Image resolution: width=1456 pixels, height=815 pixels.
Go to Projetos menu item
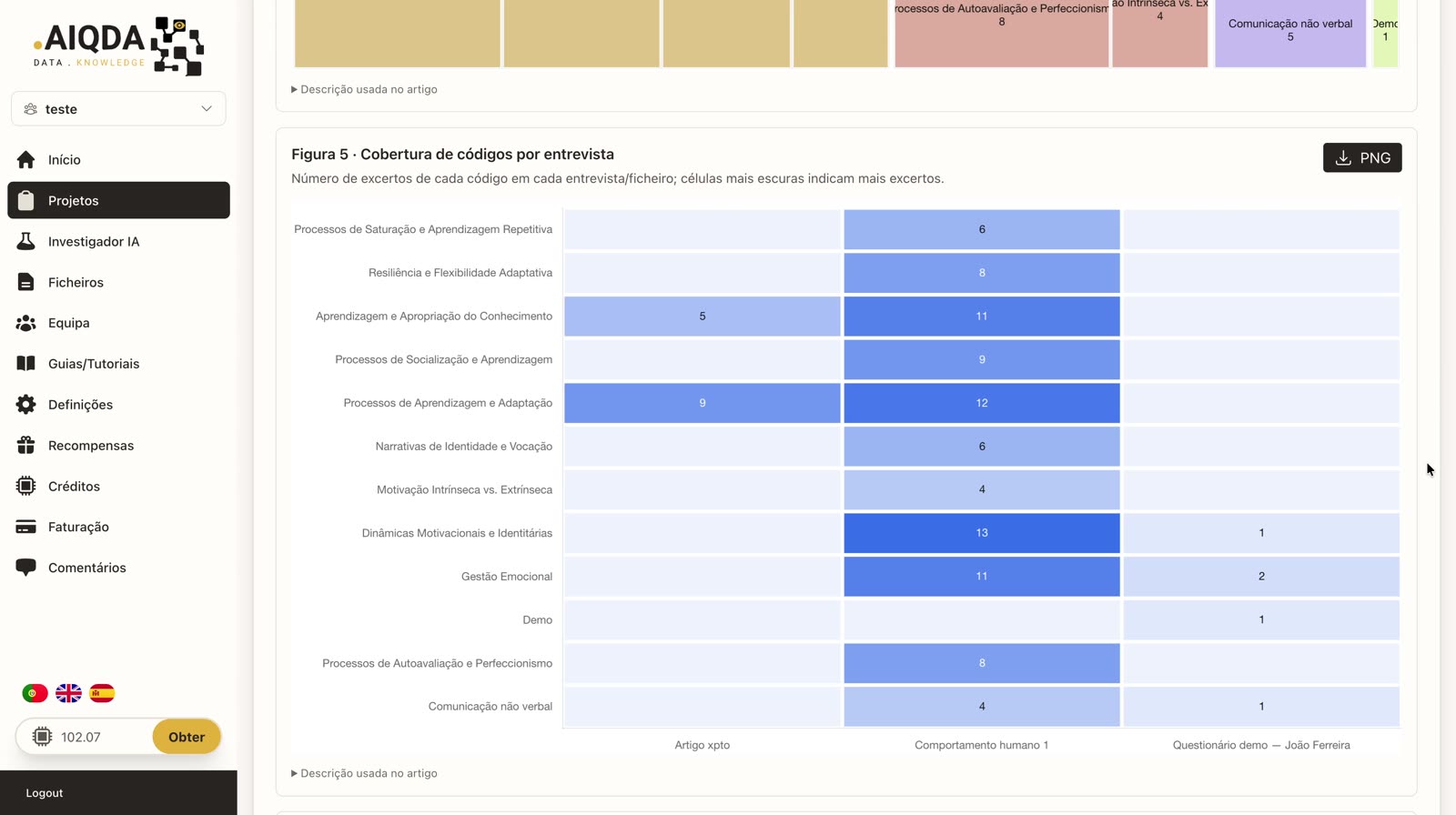point(118,200)
